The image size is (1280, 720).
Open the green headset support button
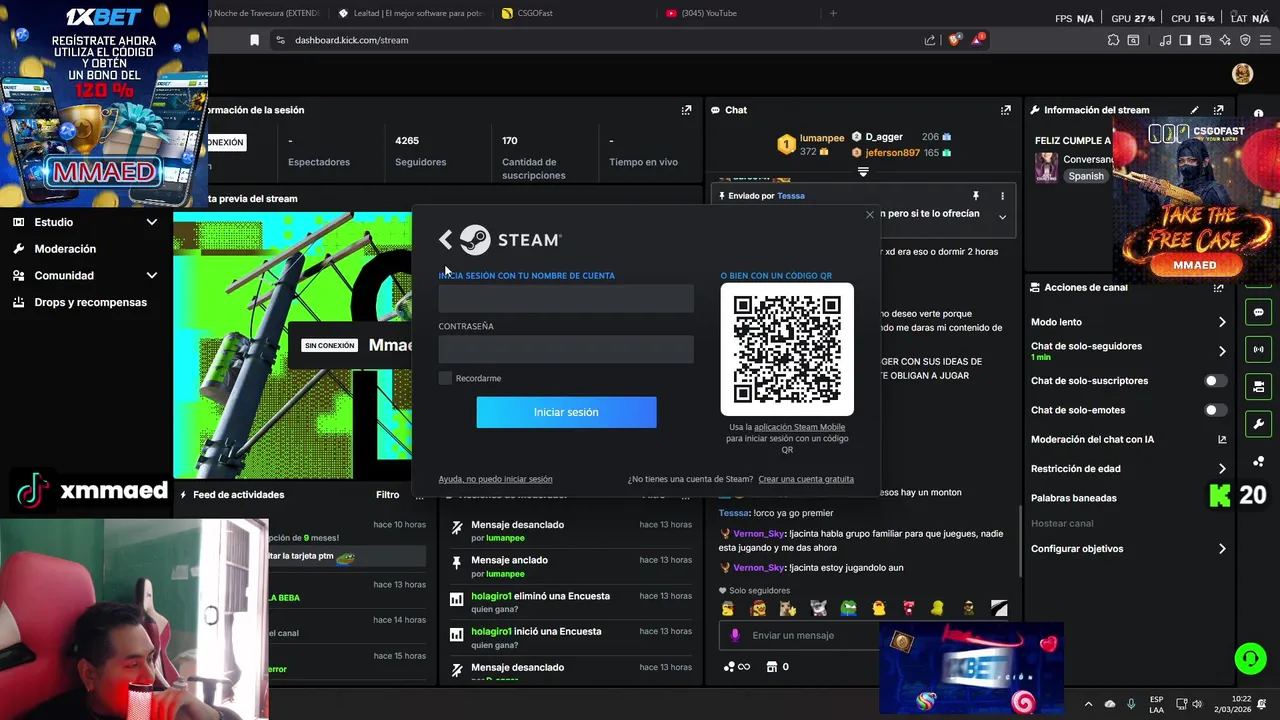(1250, 658)
